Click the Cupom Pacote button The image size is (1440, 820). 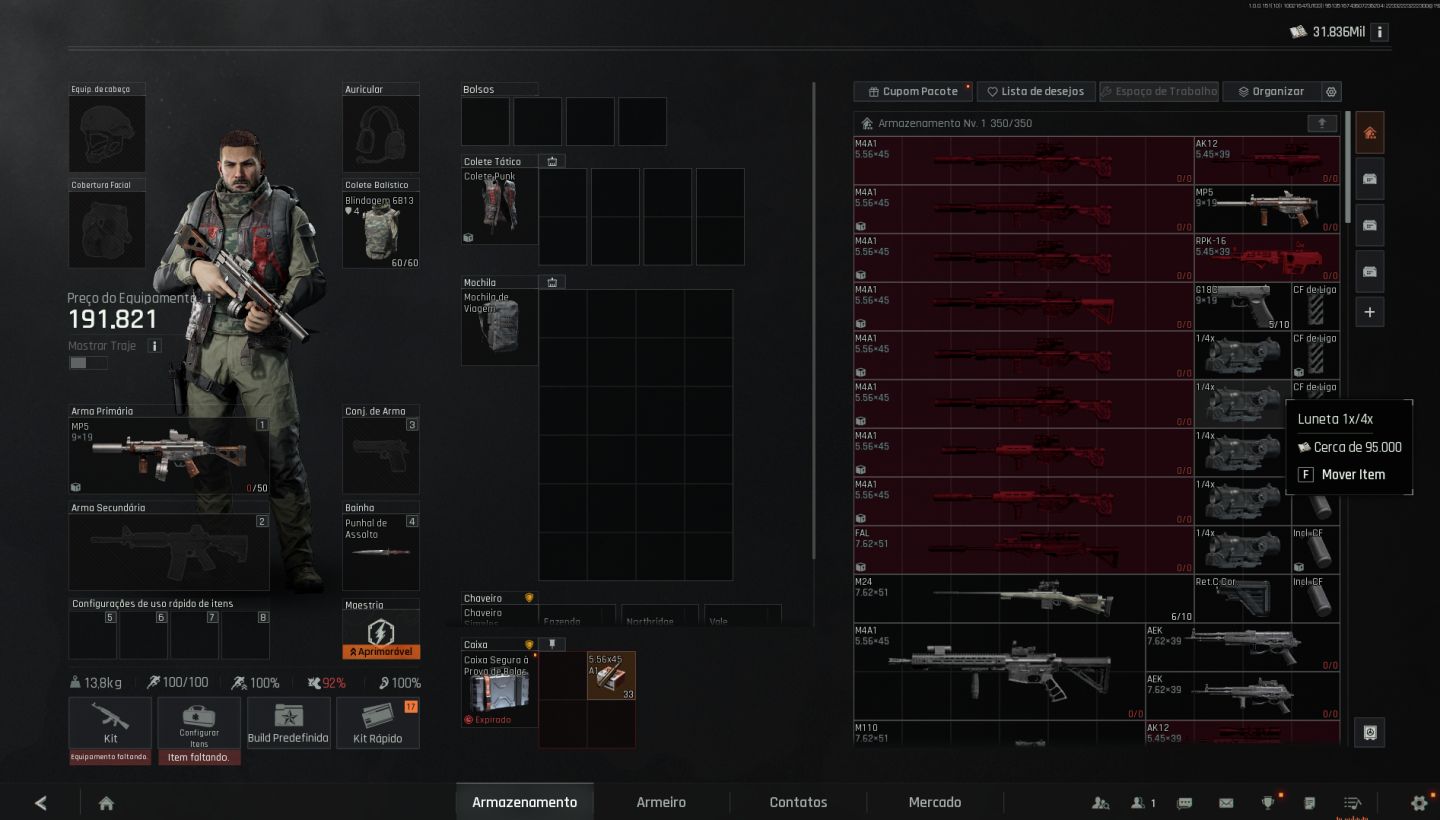coord(913,91)
